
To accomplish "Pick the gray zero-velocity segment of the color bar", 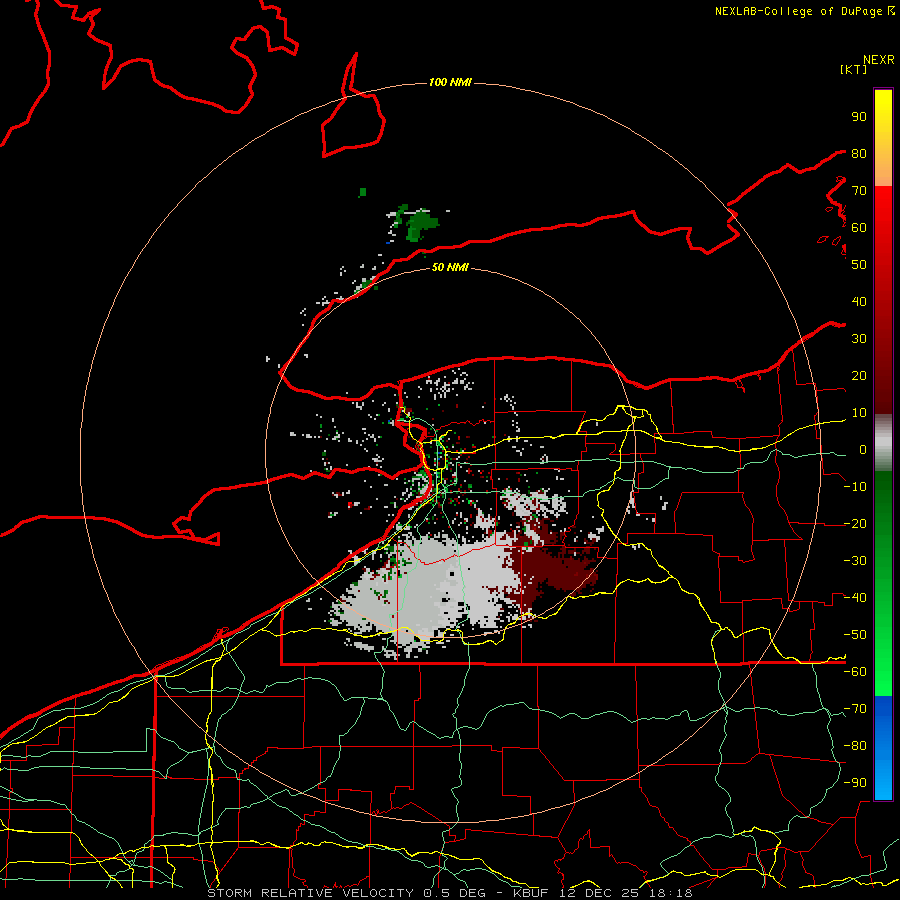I will [883, 443].
